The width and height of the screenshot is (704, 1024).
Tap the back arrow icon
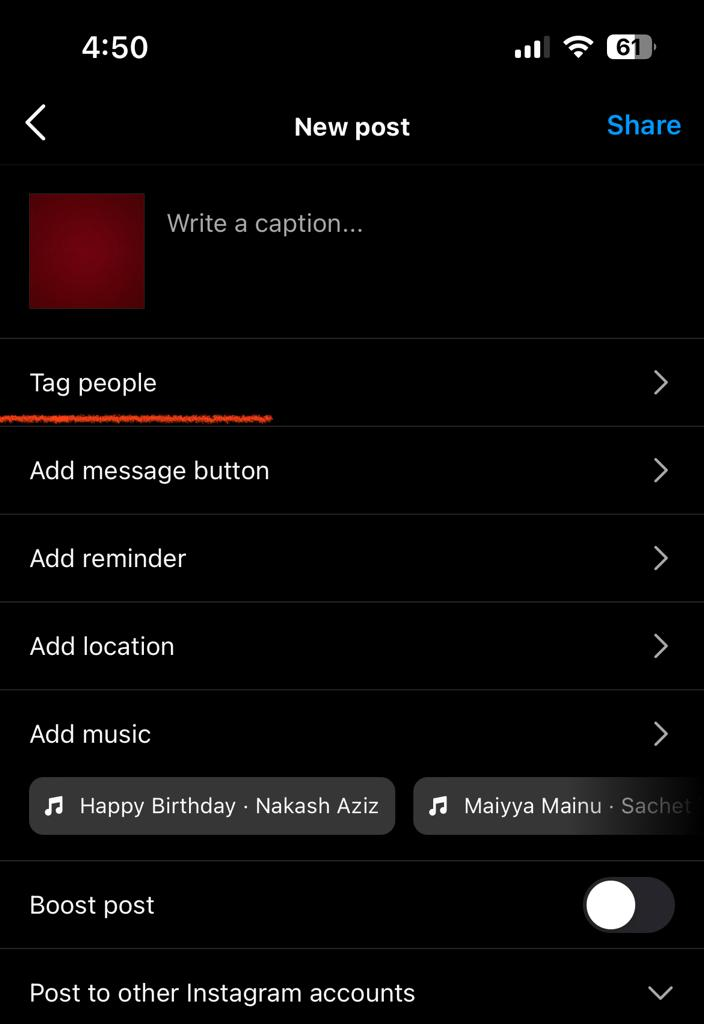pos(36,123)
